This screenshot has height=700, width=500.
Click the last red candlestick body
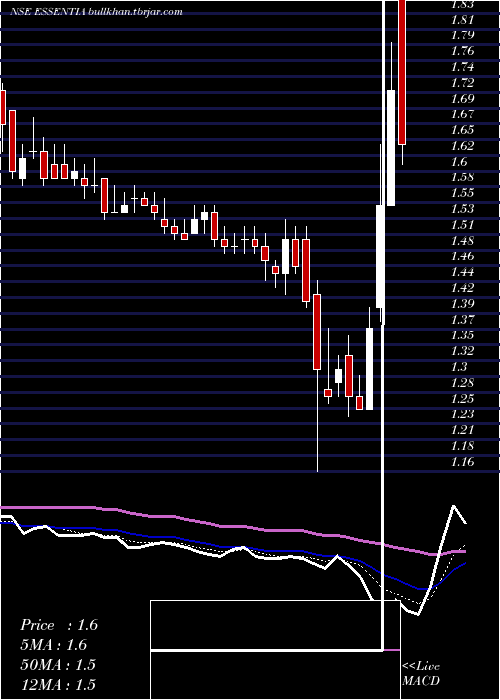point(402,71)
